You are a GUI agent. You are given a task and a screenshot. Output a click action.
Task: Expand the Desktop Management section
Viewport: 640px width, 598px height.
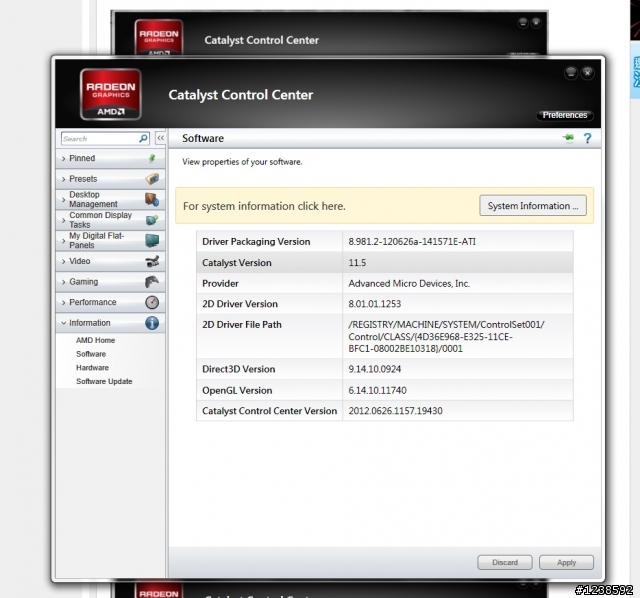pos(110,199)
